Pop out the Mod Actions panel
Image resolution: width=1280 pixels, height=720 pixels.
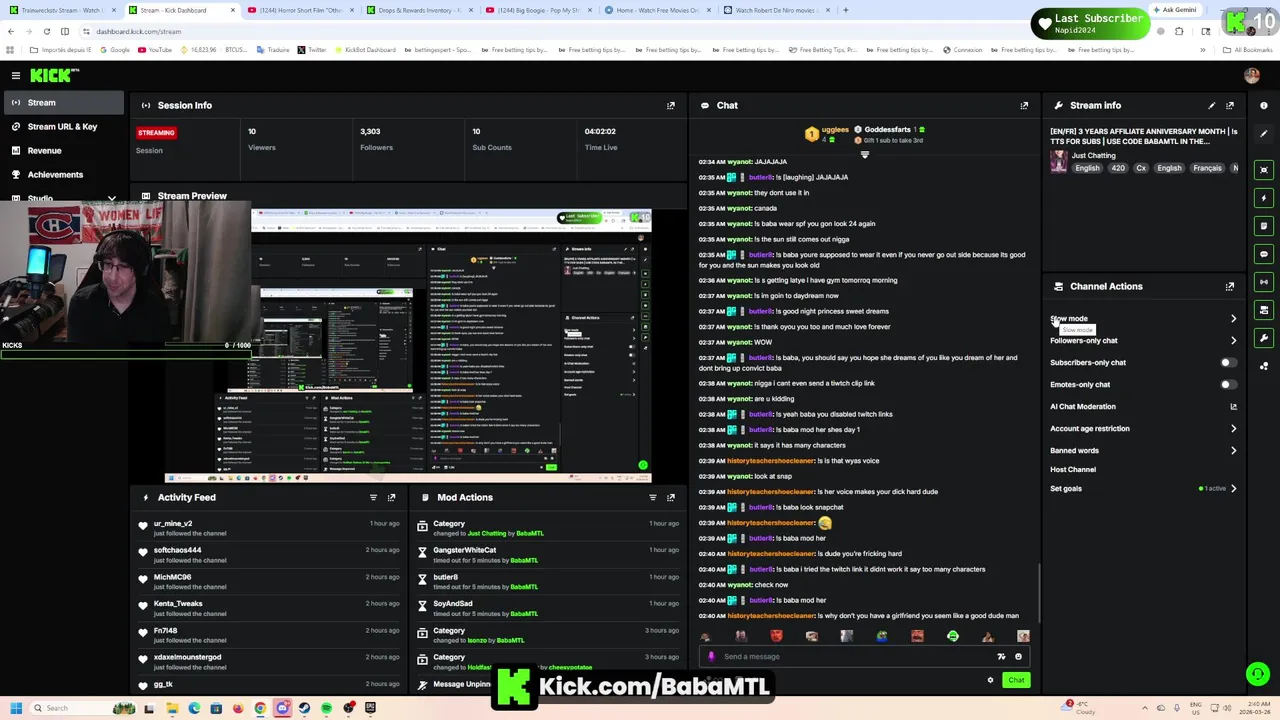[671, 497]
